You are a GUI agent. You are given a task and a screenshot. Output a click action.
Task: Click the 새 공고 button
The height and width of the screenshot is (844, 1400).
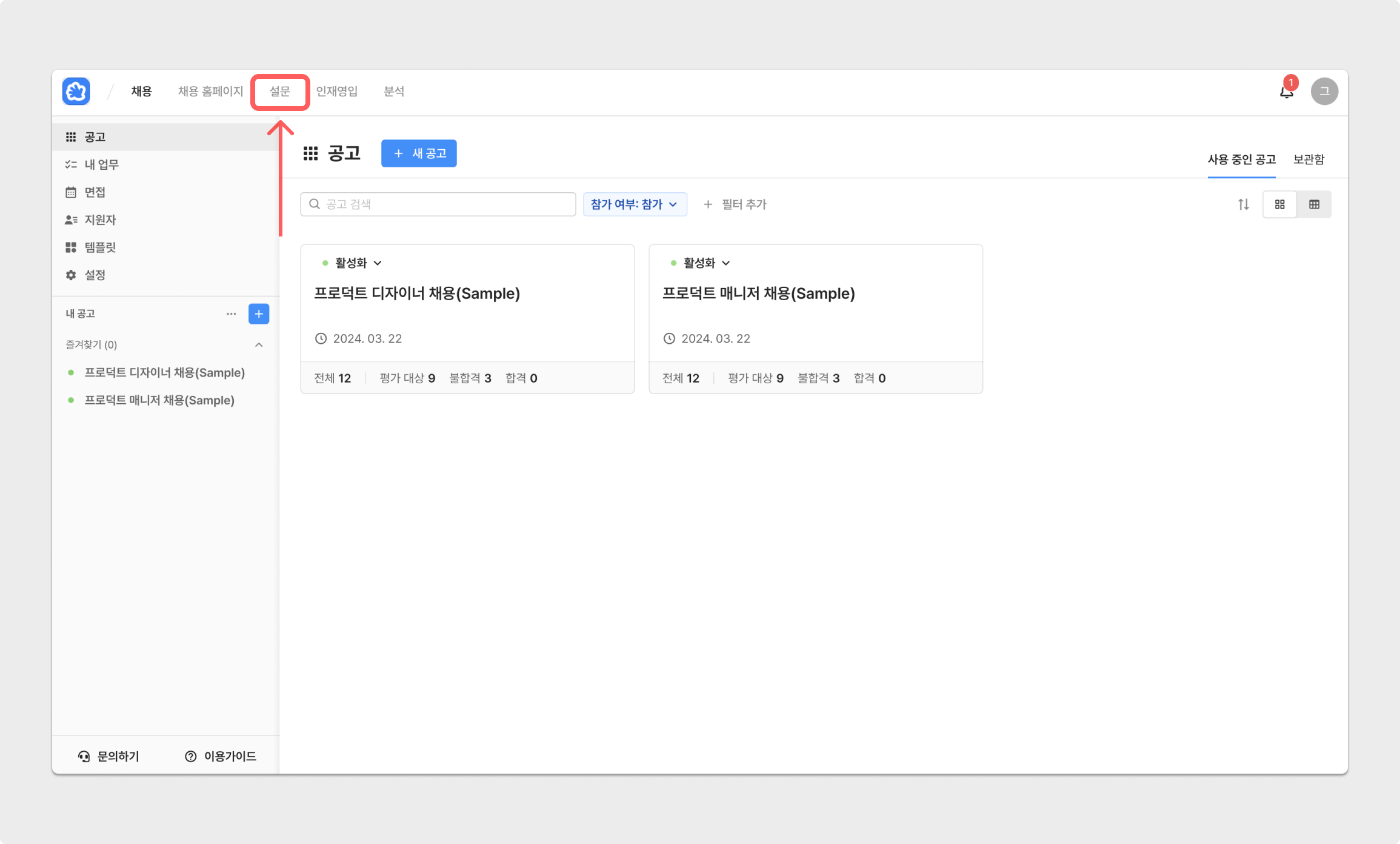[x=419, y=153]
